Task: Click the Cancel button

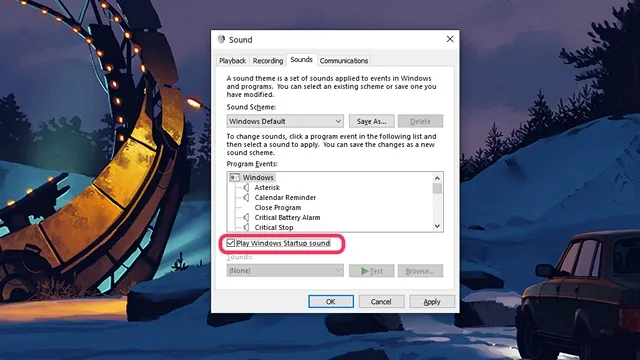Action: coord(381,302)
